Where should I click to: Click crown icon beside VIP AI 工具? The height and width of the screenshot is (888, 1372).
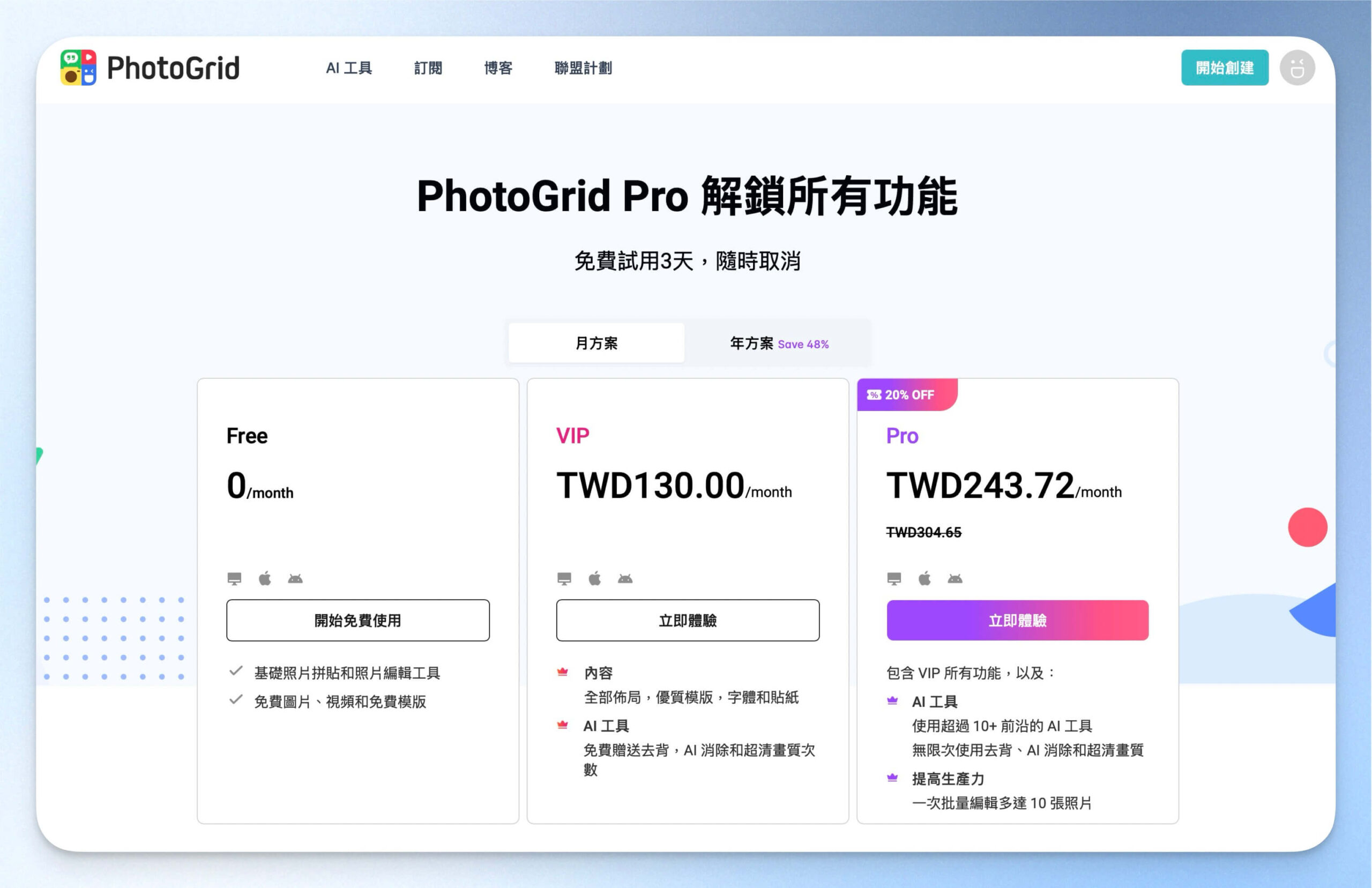pyautogui.click(x=563, y=725)
